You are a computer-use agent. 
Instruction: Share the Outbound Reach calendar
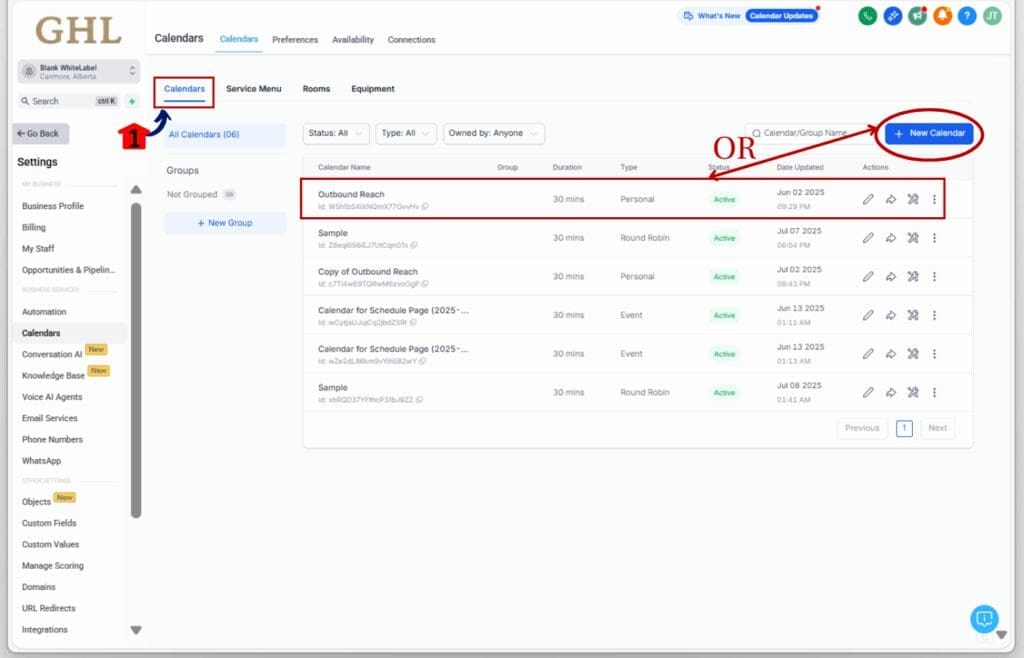tap(891, 199)
